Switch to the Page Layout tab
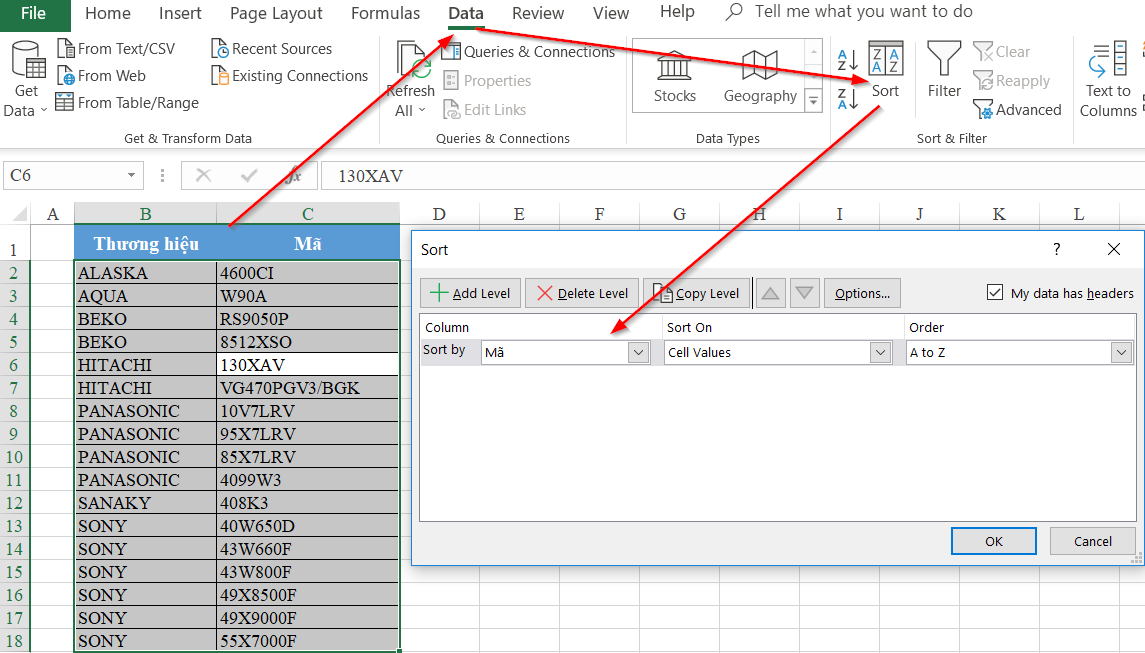Image resolution: width=1145 pixels, height=653 pixels. coord(276,14)
